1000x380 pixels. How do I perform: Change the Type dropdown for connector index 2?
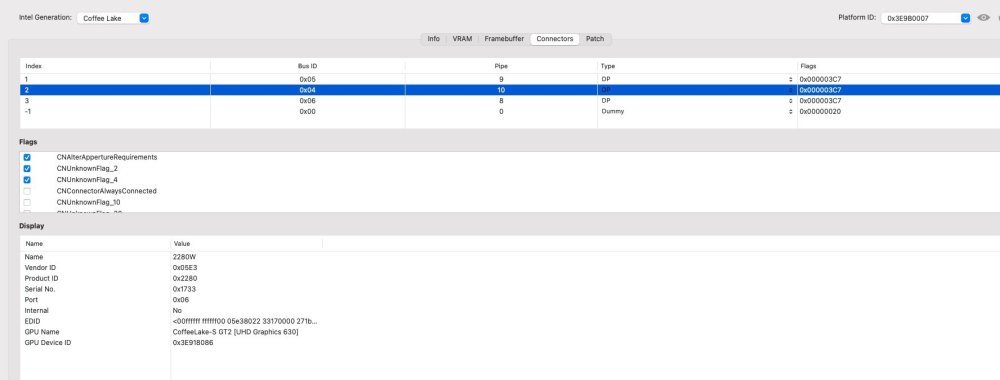[x=696, y=90]
